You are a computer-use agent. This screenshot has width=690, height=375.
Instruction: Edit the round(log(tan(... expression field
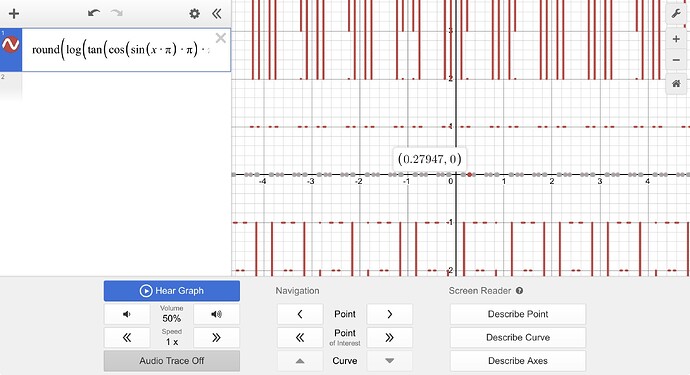tap(121, 50)
